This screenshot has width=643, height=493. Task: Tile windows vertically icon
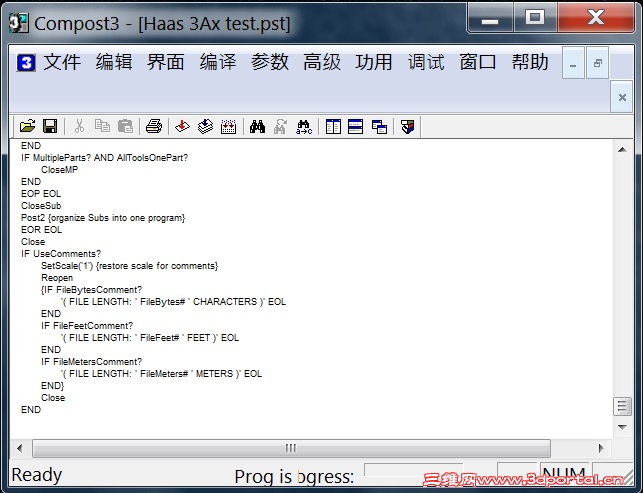333,126
